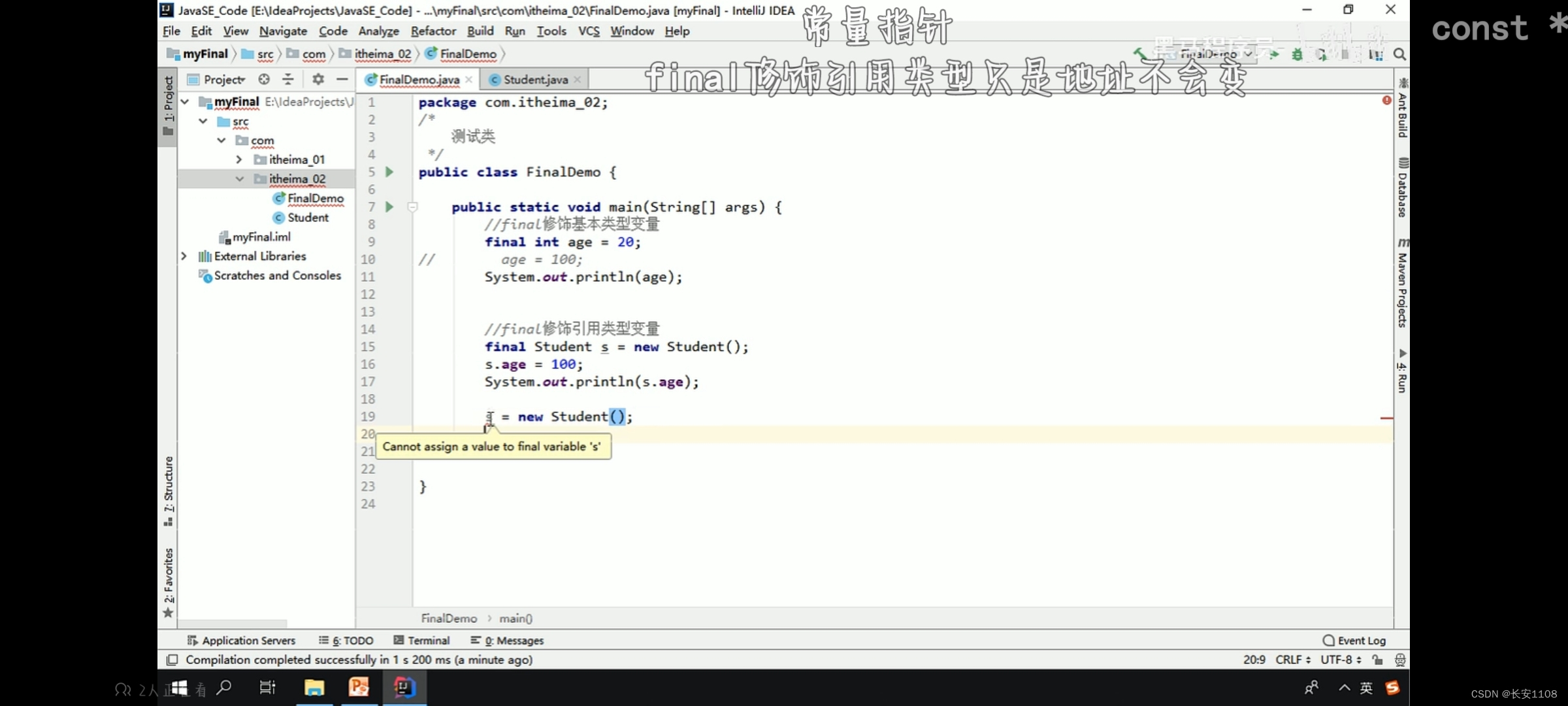This screenshot has height=706, width=1568.
Task: Open the Analyze menu
Action: coord(378,31)
